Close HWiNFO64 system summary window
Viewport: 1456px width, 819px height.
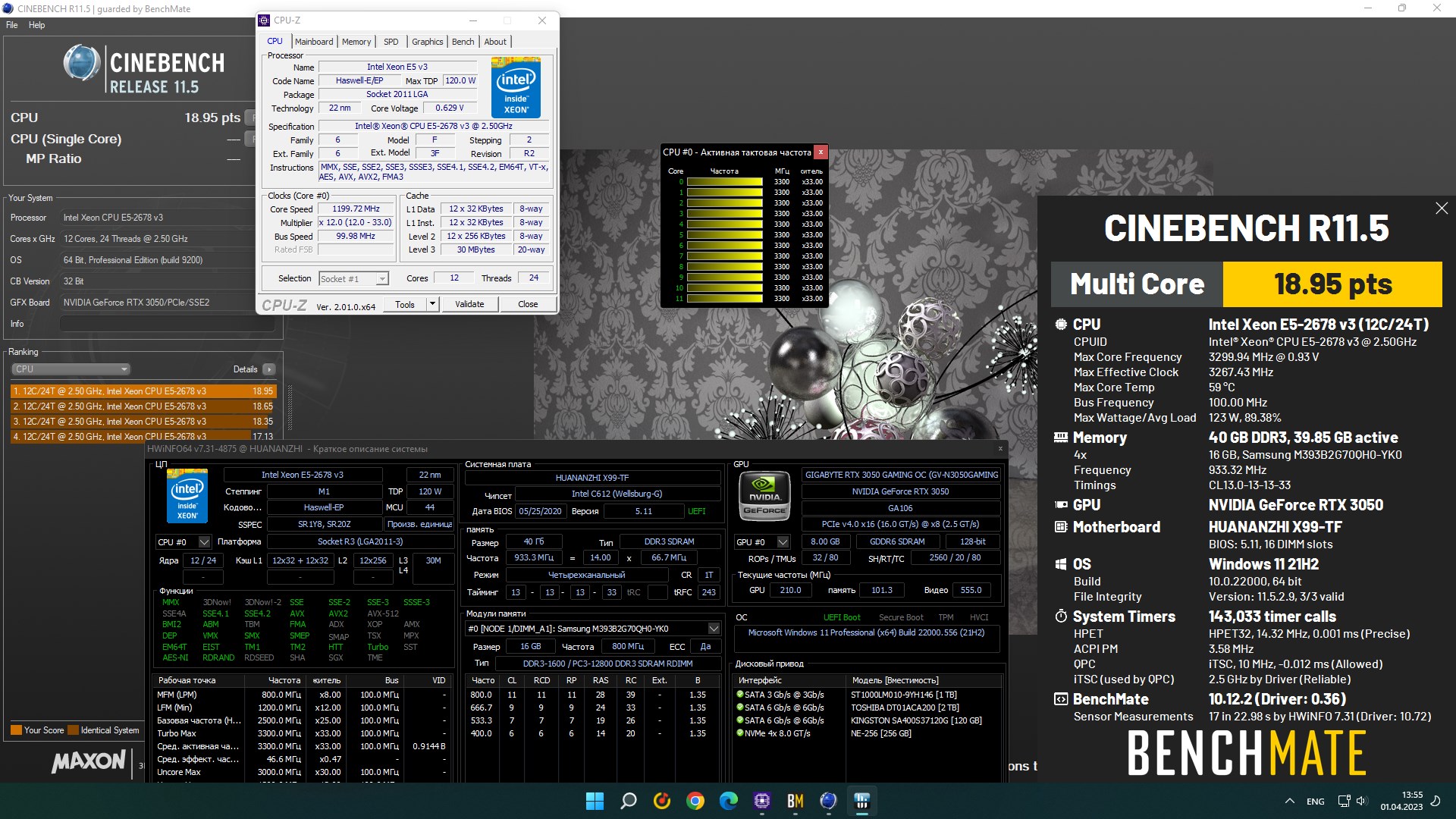(1000, 448)
